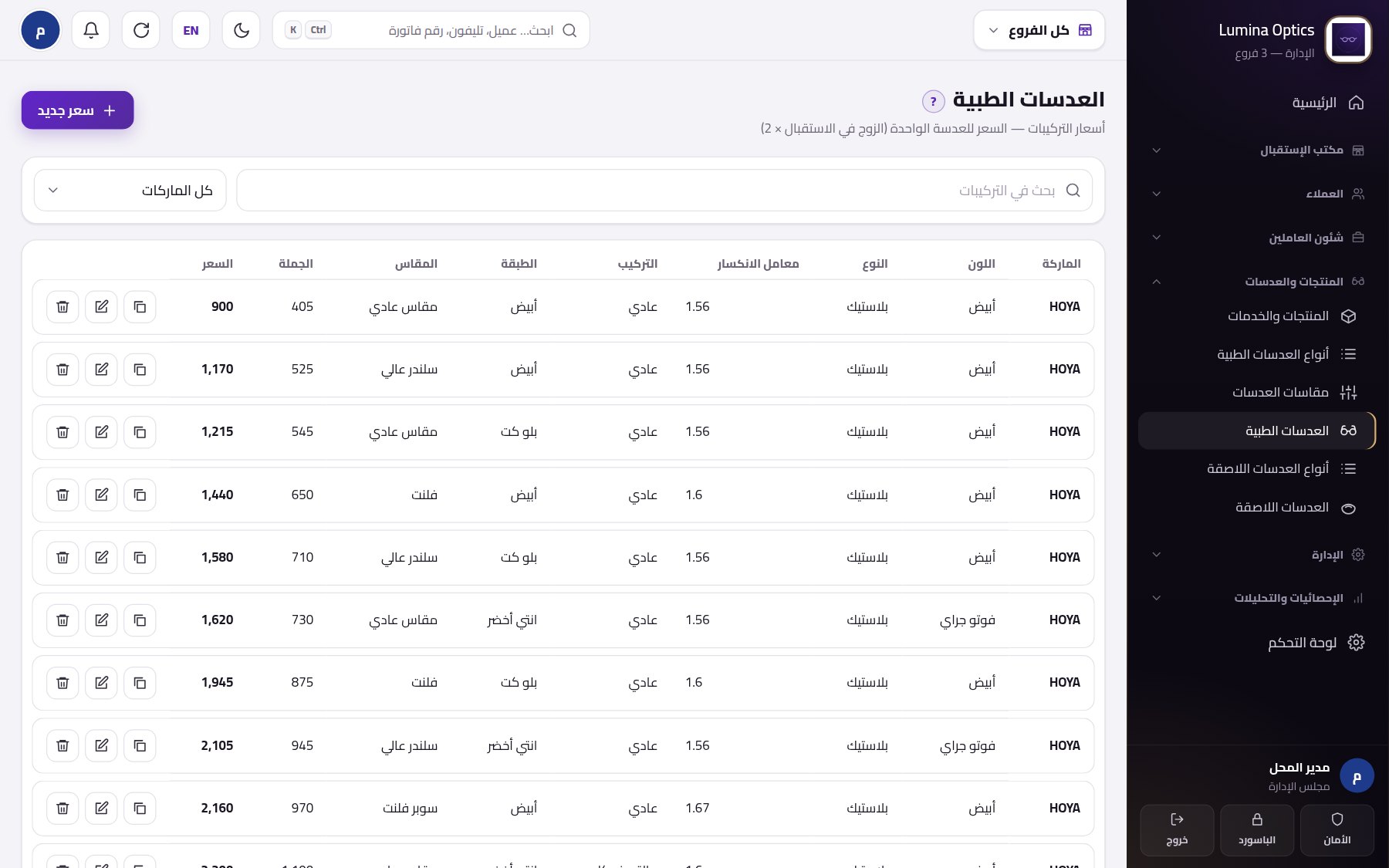
Task: Click the notifications bell icon
Action: (x=91, y=30)
